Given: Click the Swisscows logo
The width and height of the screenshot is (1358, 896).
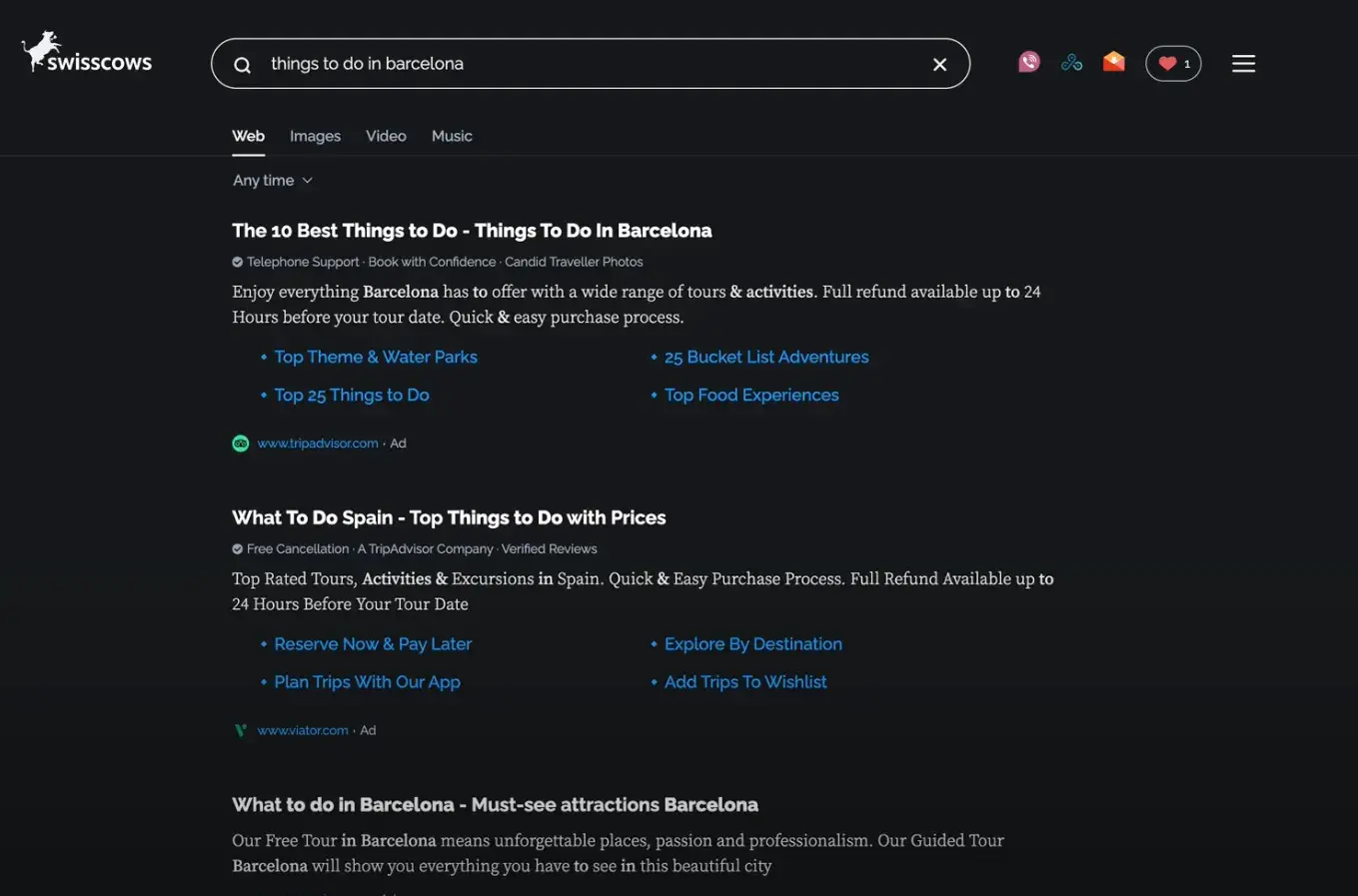Looking at the screenshot, I should click(87, 54).
